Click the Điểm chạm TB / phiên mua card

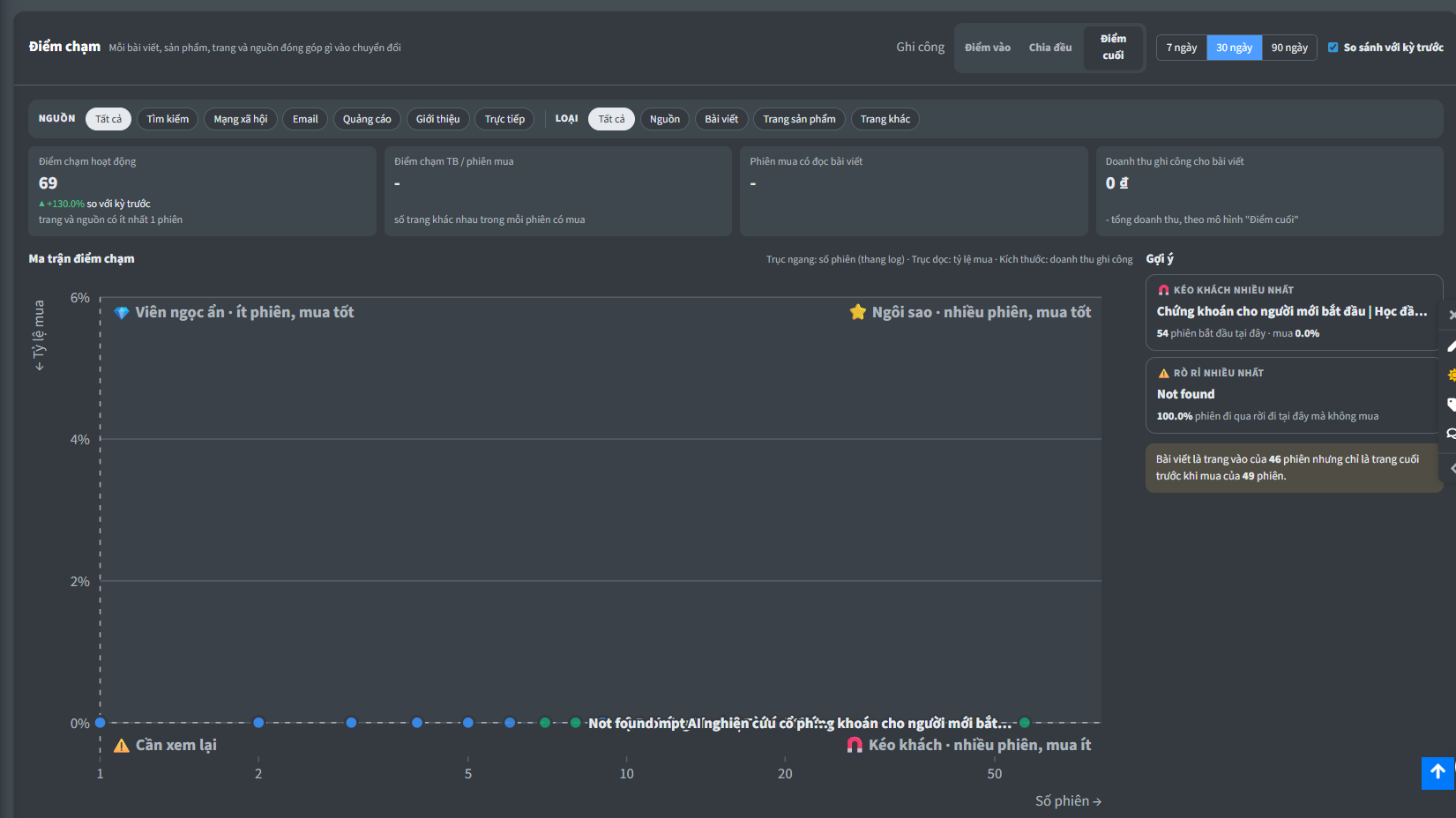(558, 191)
